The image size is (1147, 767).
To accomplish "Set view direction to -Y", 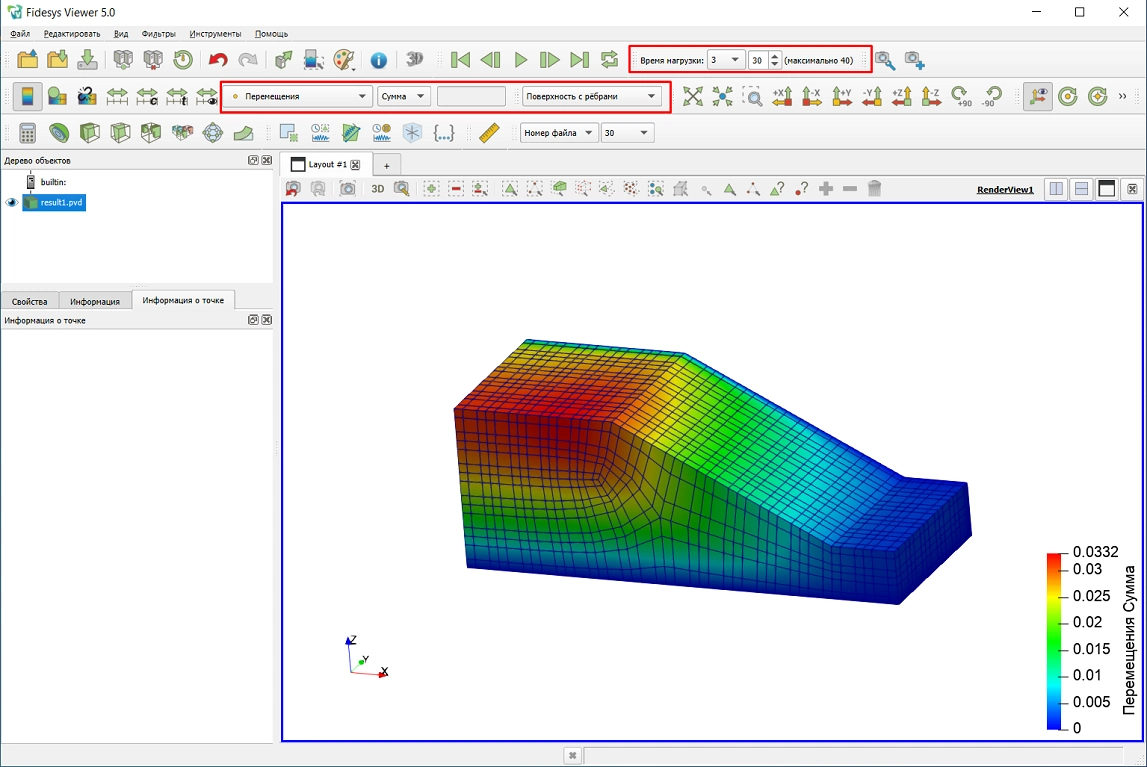I will click(871, 96).
